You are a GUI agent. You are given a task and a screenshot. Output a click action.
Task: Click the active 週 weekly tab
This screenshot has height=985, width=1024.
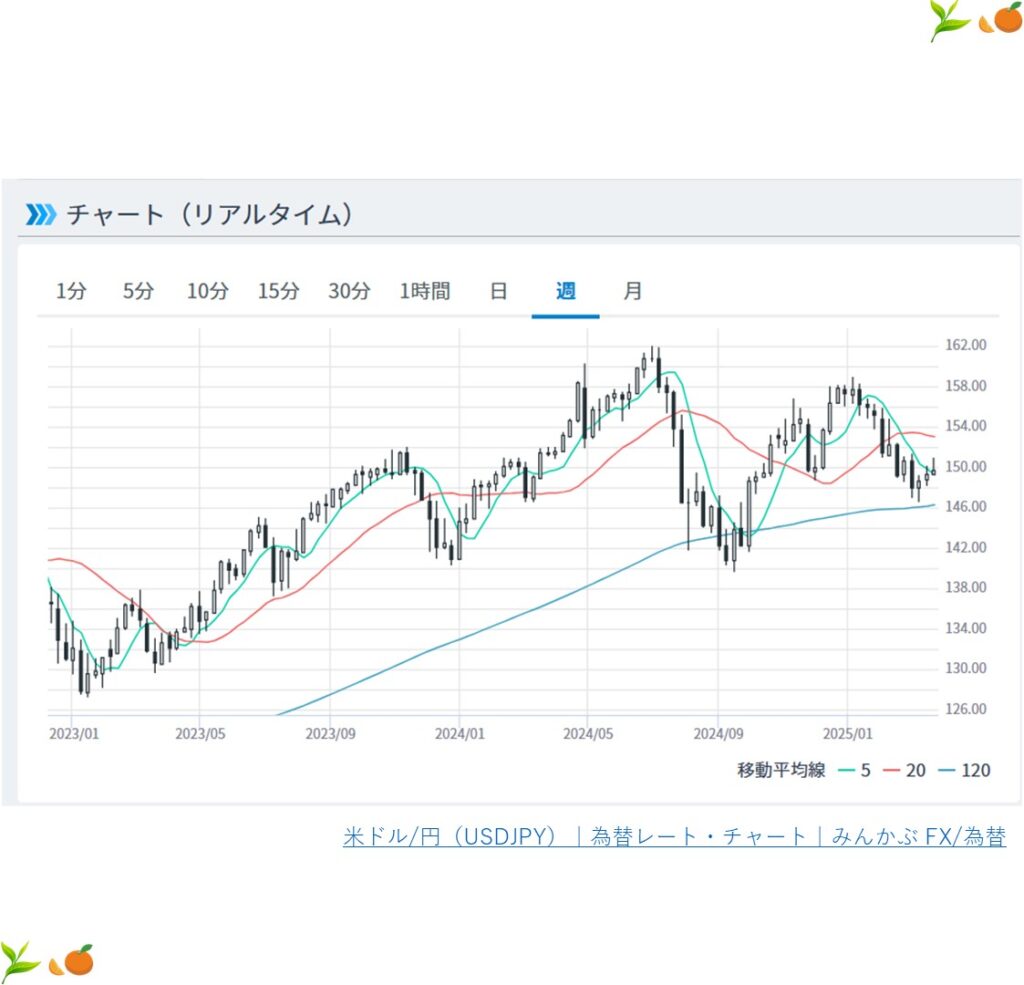(566, 291)
